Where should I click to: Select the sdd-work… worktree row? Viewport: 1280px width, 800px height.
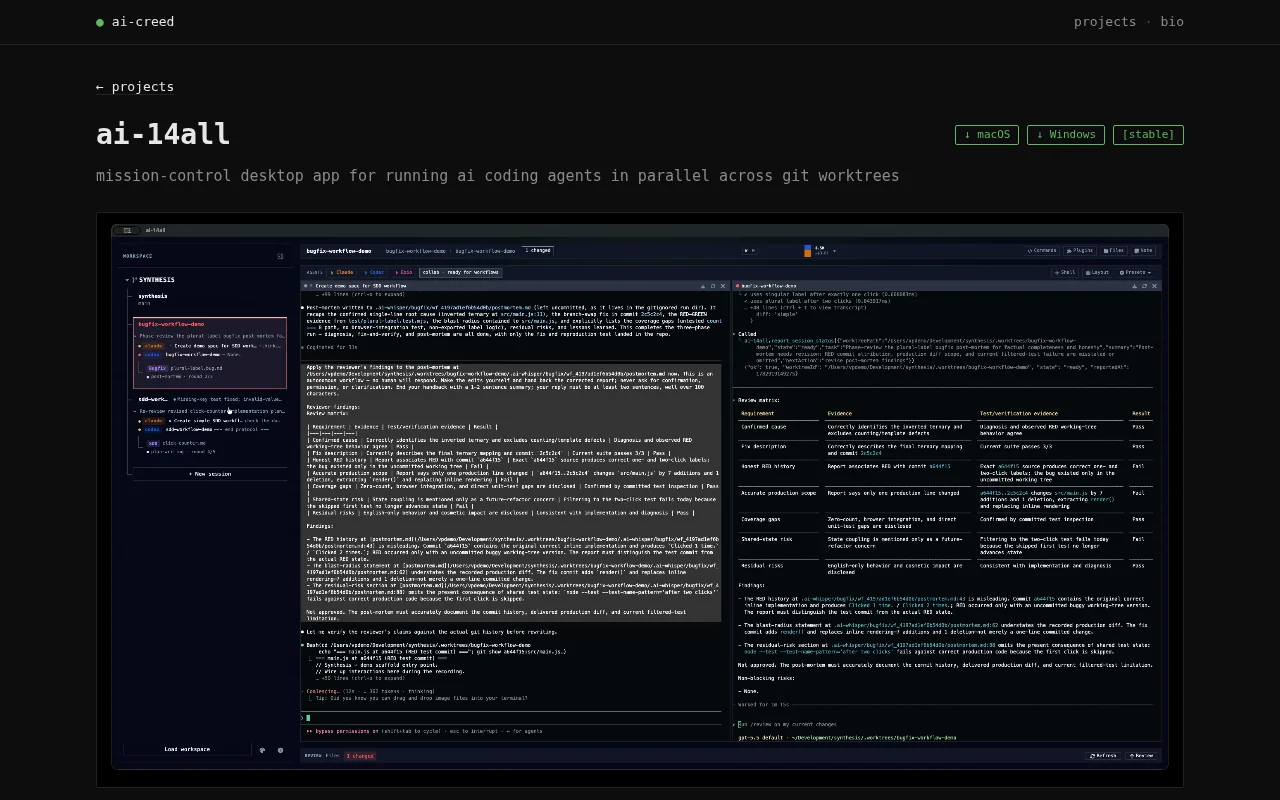[208, 399]
